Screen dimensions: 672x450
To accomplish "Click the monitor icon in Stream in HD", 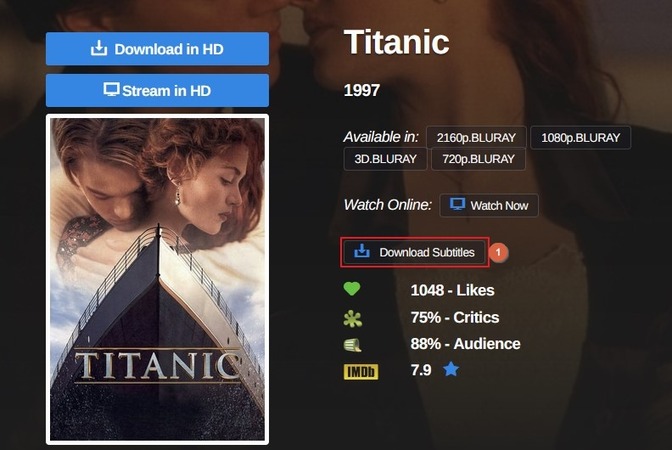I will coord(111,90).
